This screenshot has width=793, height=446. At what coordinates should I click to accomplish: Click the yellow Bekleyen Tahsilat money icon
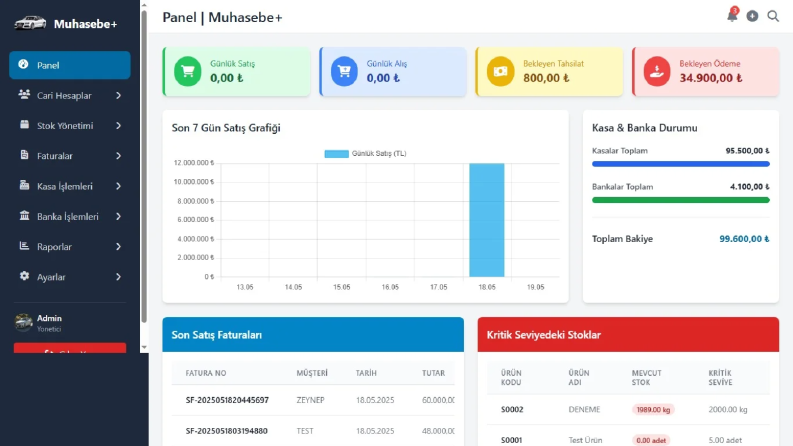click(x=501, y=72)
